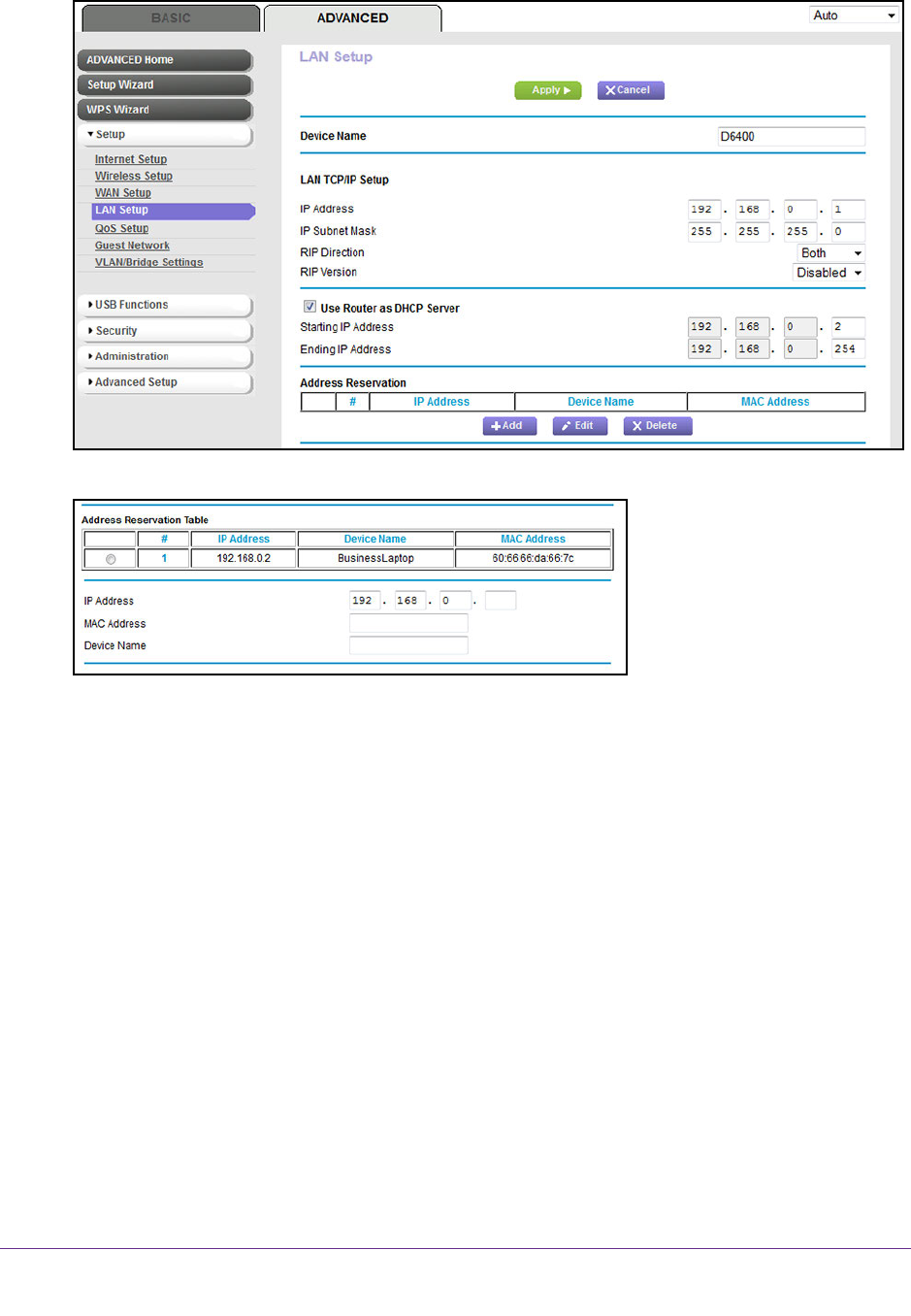Open the Wireless Setup page
The width and height of the screenshot is (911, 1316).
coord(134,176)
